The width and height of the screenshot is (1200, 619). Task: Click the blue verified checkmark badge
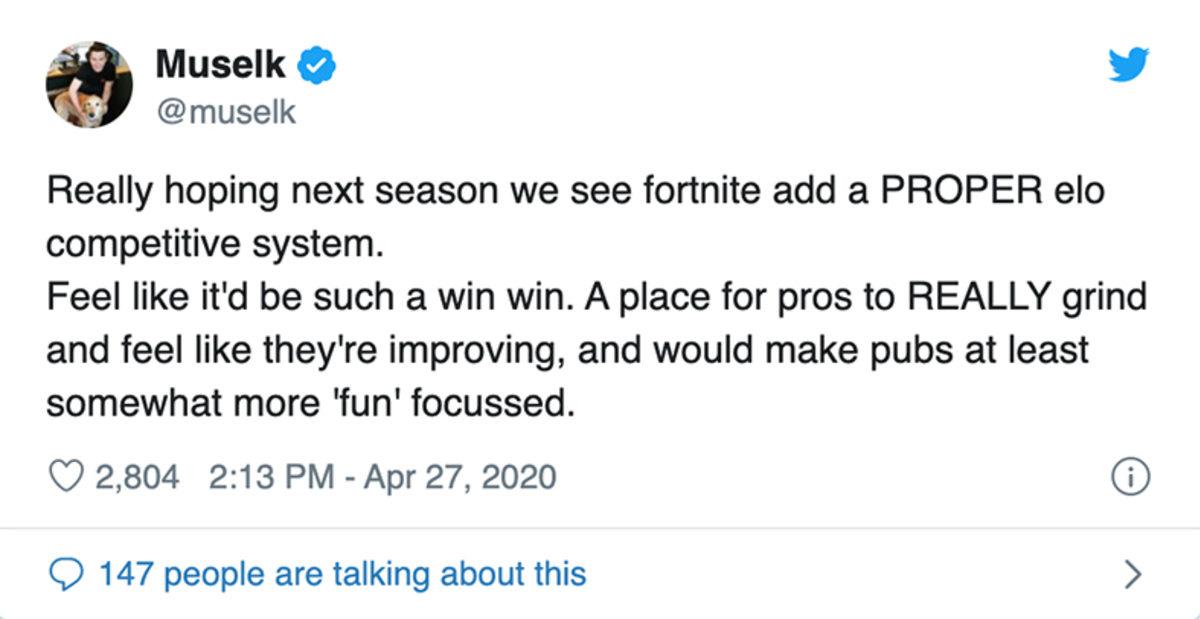(x=318, y=67)
